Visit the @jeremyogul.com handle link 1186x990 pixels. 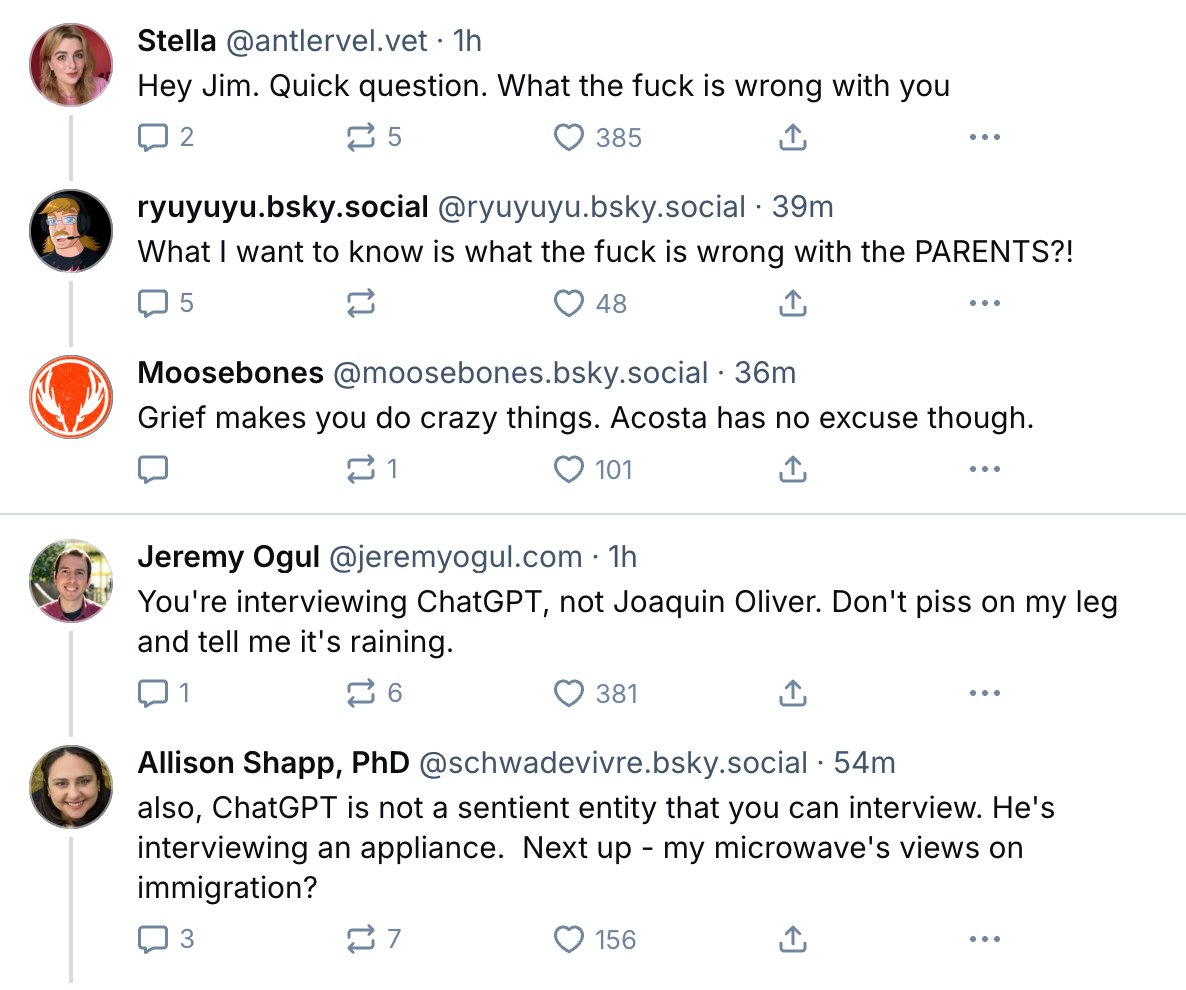pos(455,556)
